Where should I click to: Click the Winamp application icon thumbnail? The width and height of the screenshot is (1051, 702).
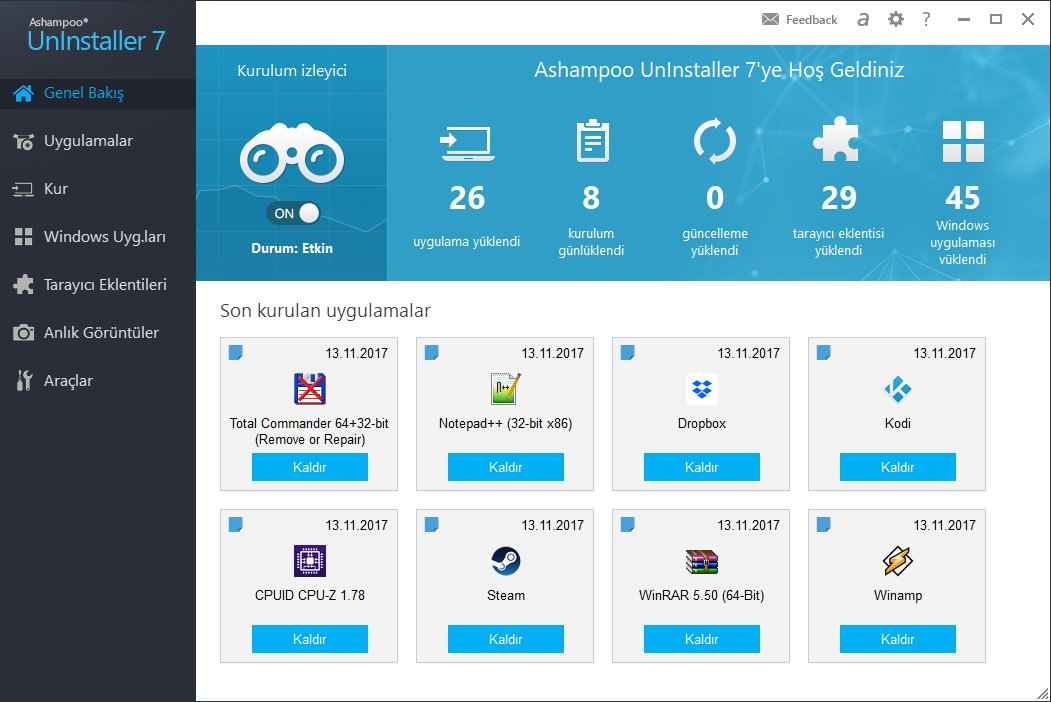[898, 561]
